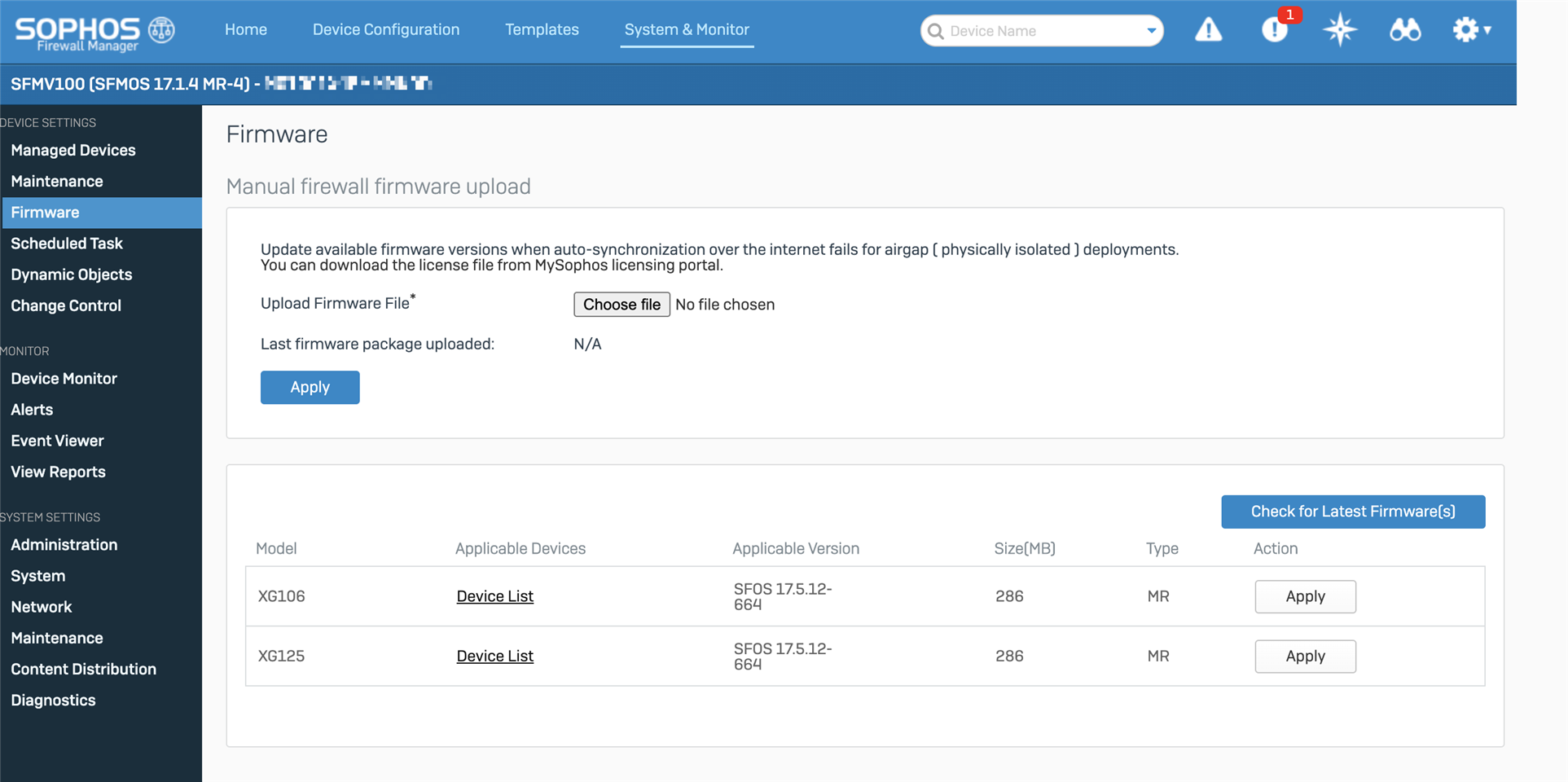The image size is (1568, 782).
Task: Open the gear settings menu
Action: tap(1472, 30)
